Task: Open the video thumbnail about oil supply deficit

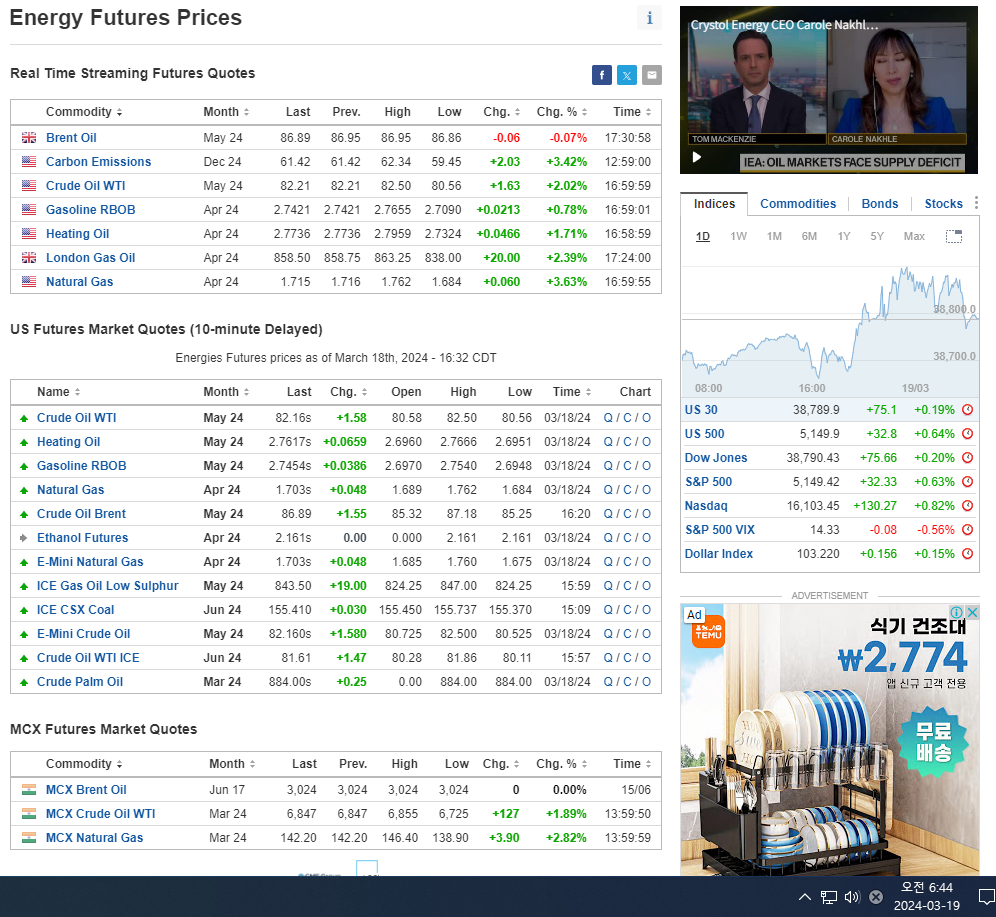Action: click(828, 90)
